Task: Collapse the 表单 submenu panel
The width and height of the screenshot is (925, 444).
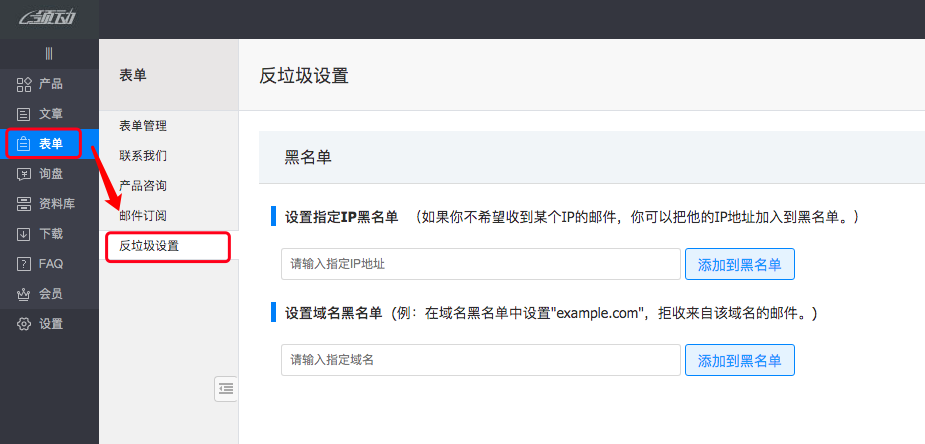Action: (x=226, y=389)
